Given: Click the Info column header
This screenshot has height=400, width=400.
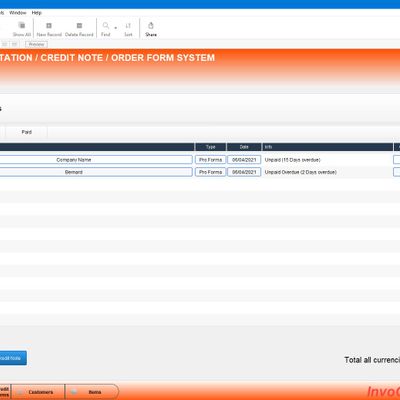Looking at the screenshot, I should [327, 147].
